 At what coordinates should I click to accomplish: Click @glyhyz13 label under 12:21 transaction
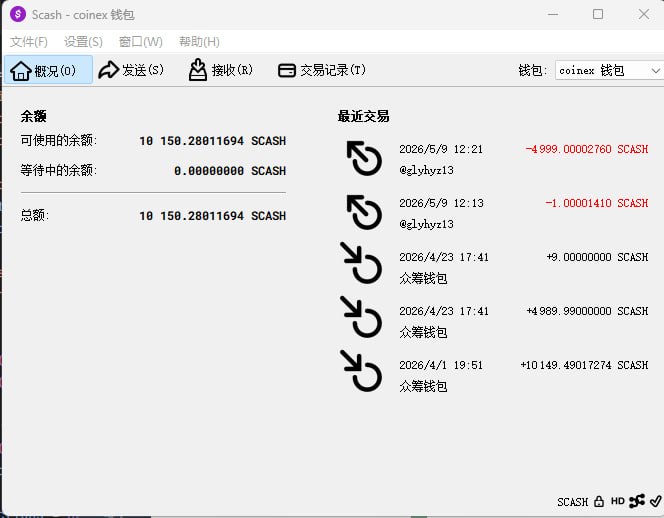click(426, 170)
